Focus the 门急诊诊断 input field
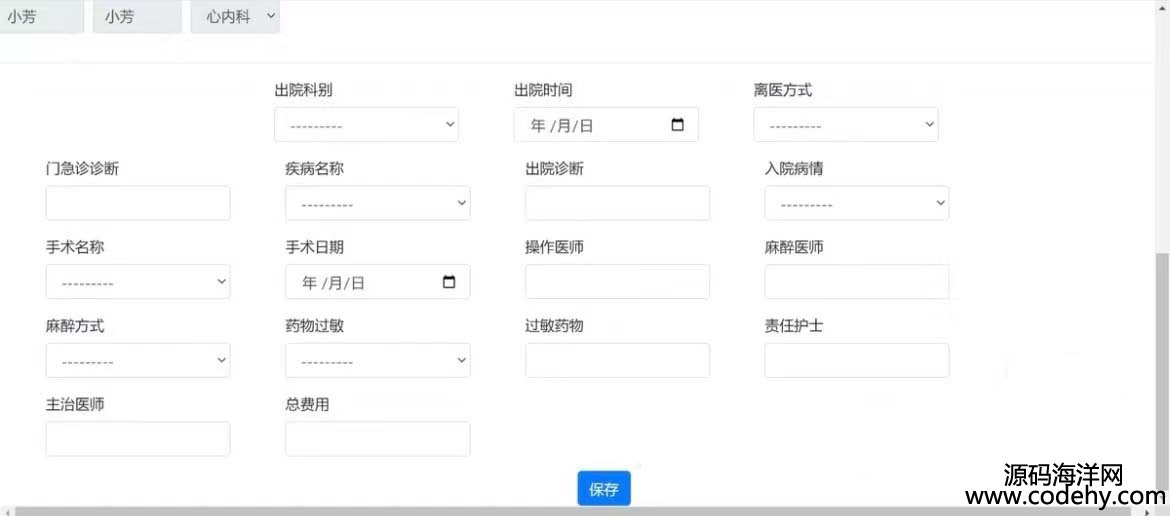 [x=138, y=203]
